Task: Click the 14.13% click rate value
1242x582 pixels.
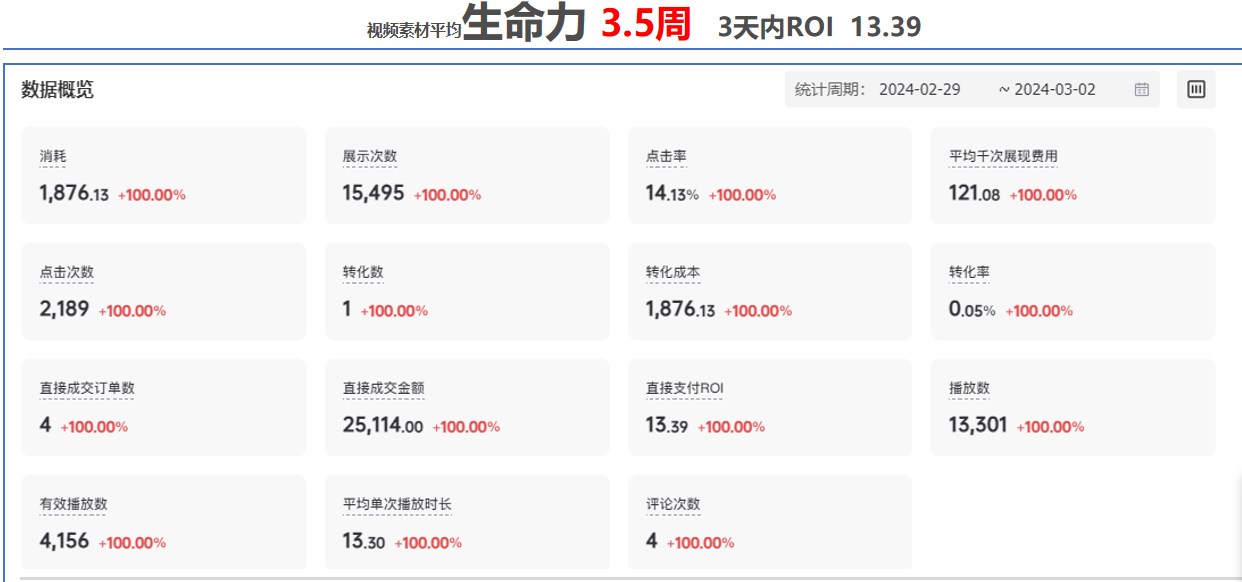Action: 672,193
